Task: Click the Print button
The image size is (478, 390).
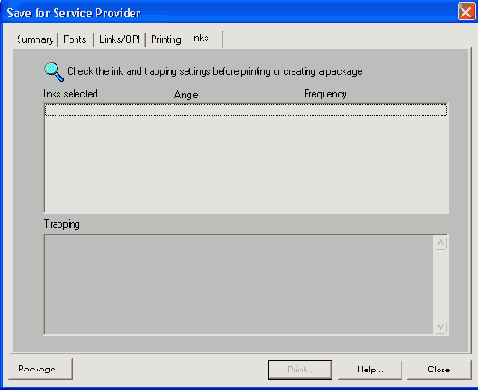Action: click(x=300, y=369)
